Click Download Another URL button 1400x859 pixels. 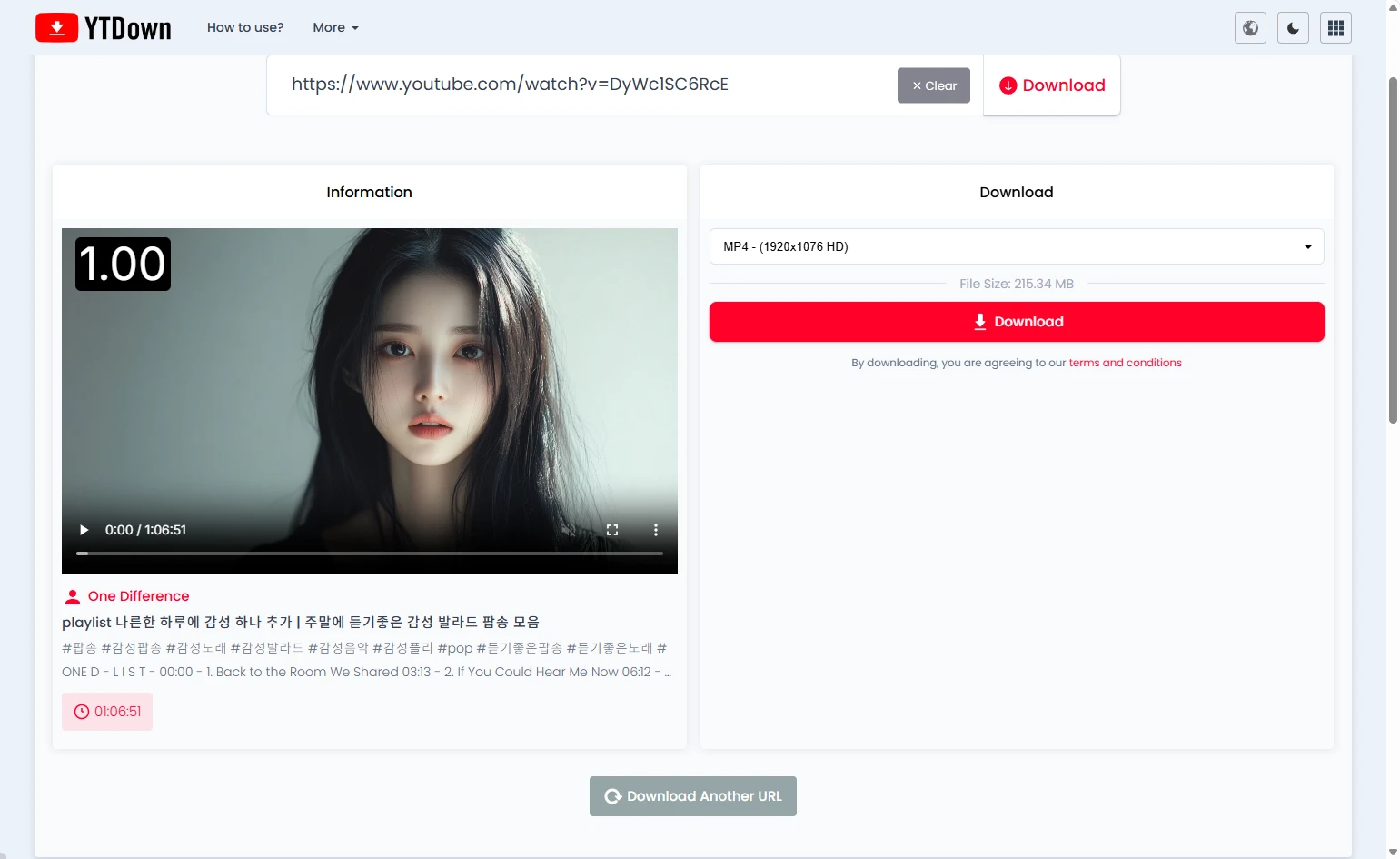[x=692, y=796]
